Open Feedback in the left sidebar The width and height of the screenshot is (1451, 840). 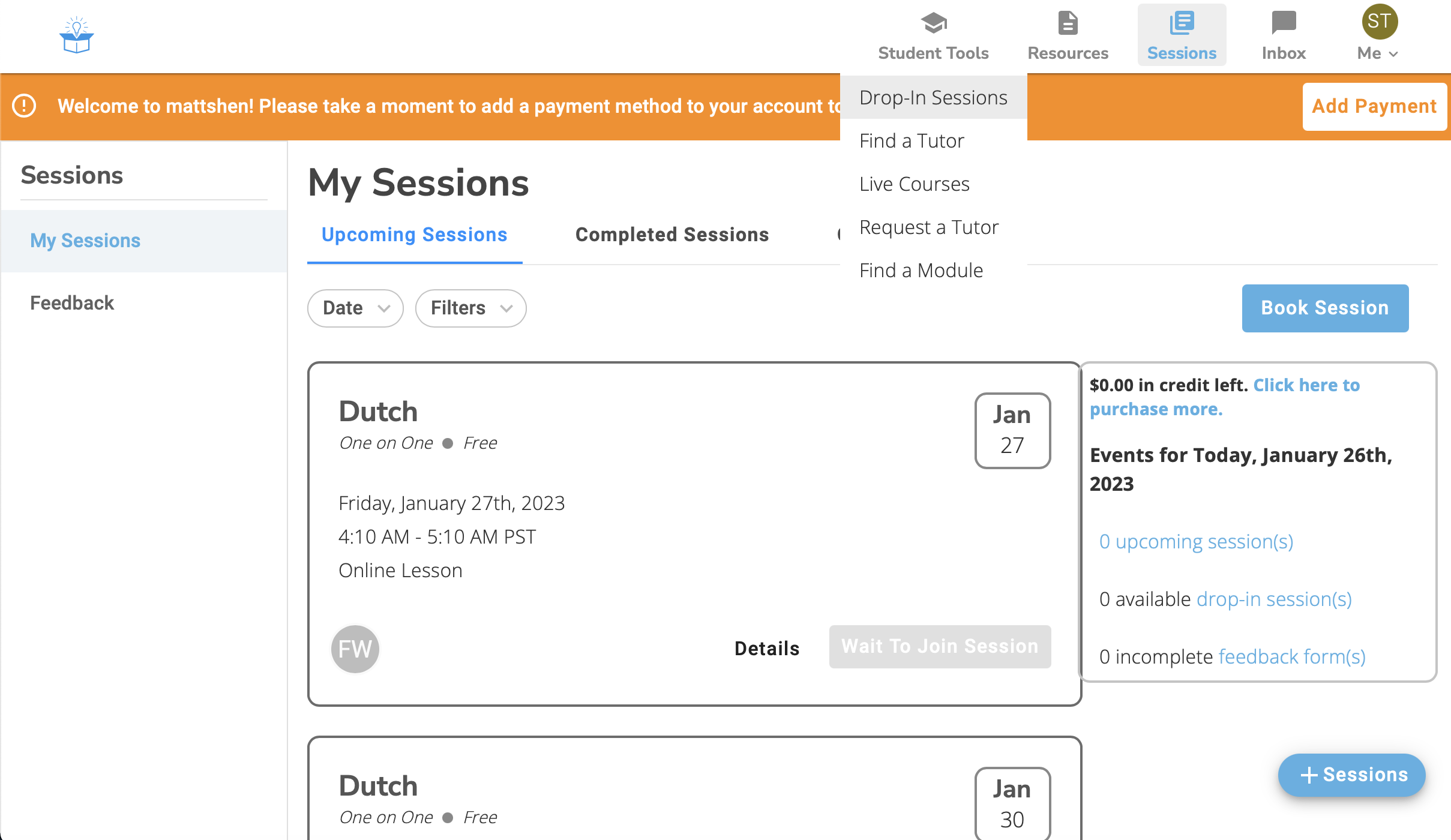pos(72,302)
